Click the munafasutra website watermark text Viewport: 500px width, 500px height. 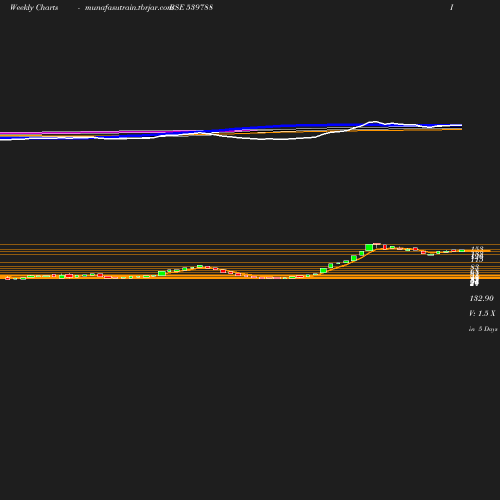point(128,8)
